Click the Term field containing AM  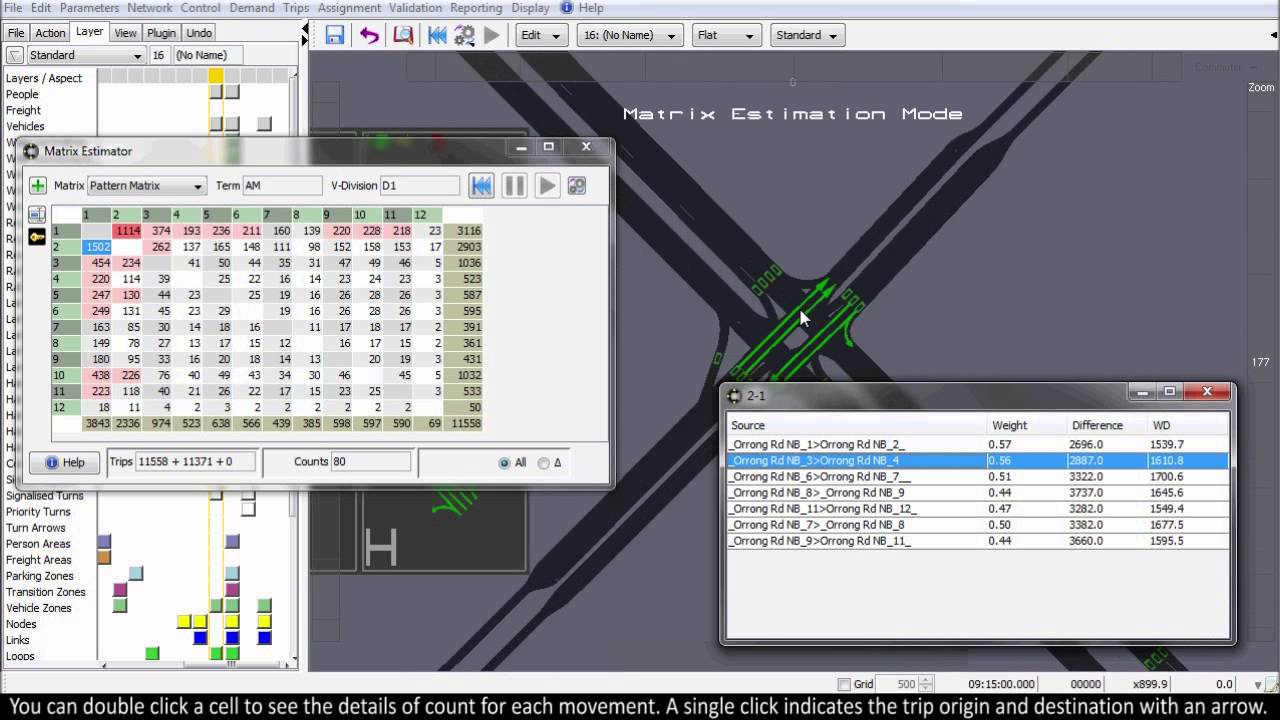coord(282,186)
